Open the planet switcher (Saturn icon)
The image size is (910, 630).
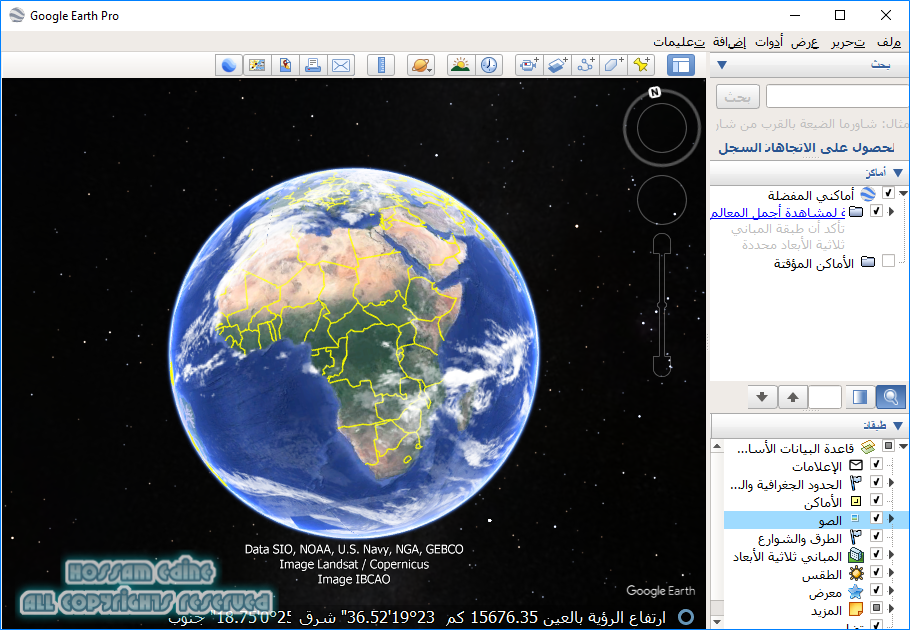point(421,65)
